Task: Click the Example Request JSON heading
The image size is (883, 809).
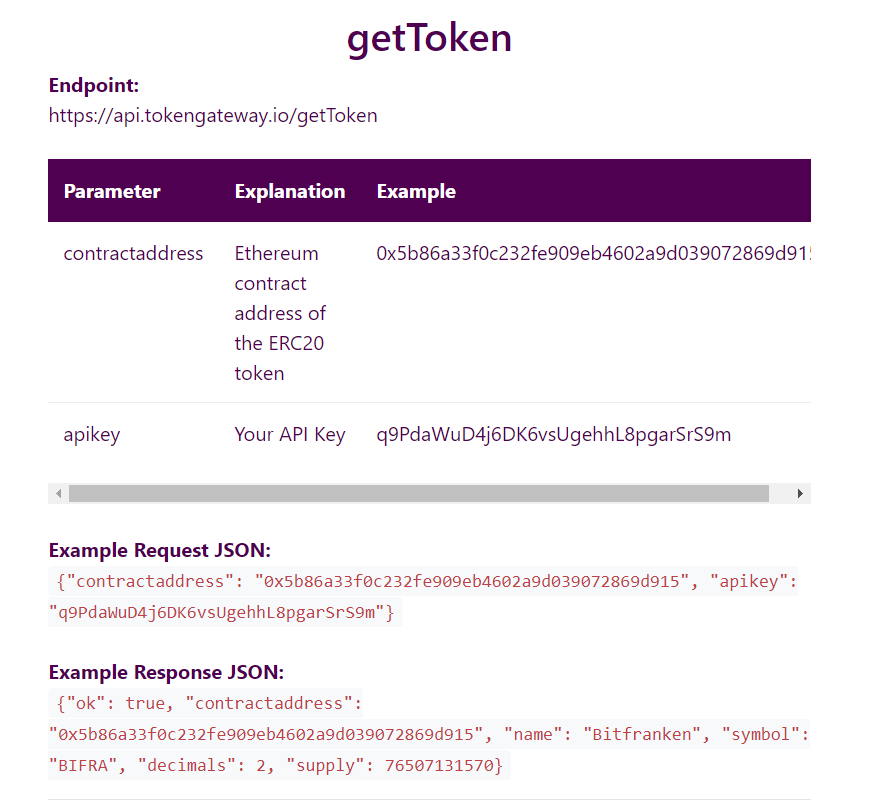Action: coord(160,550)
